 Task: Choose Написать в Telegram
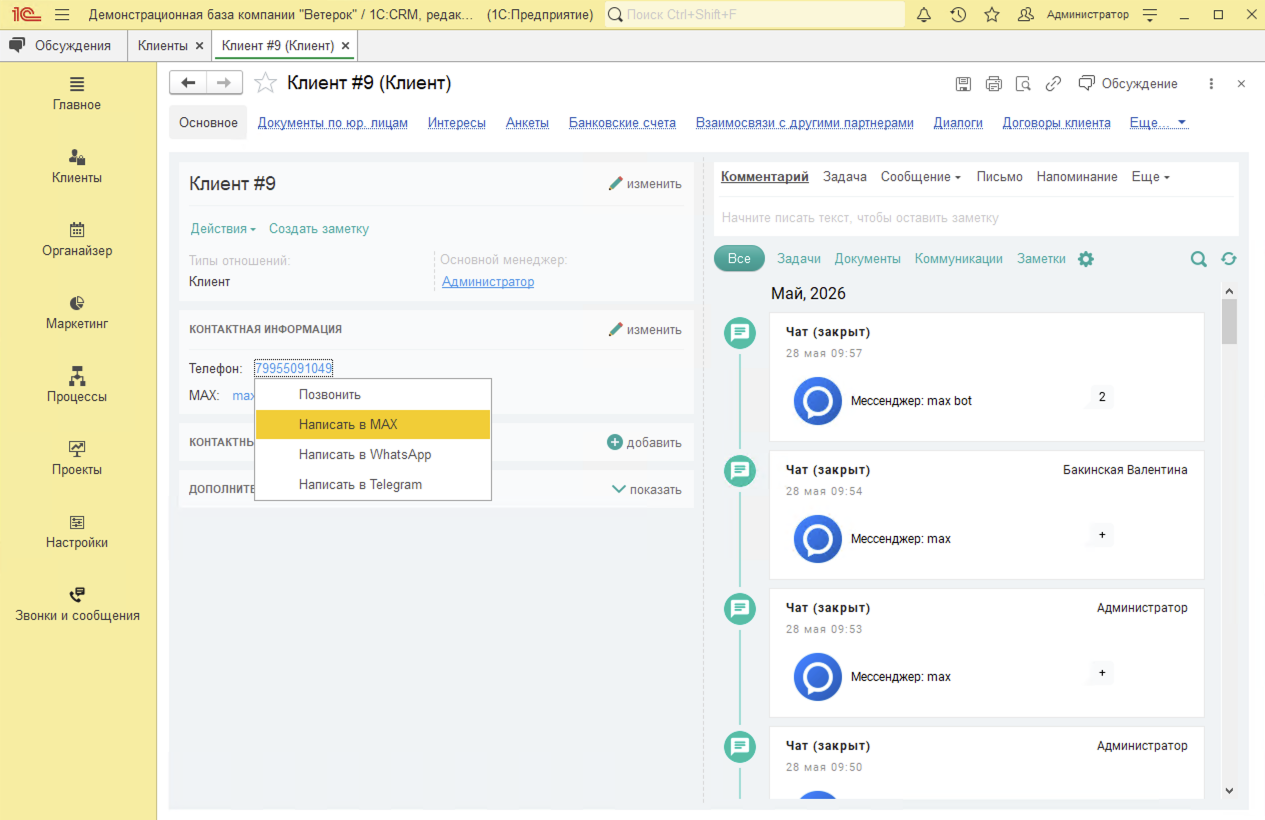pos(373,484)
